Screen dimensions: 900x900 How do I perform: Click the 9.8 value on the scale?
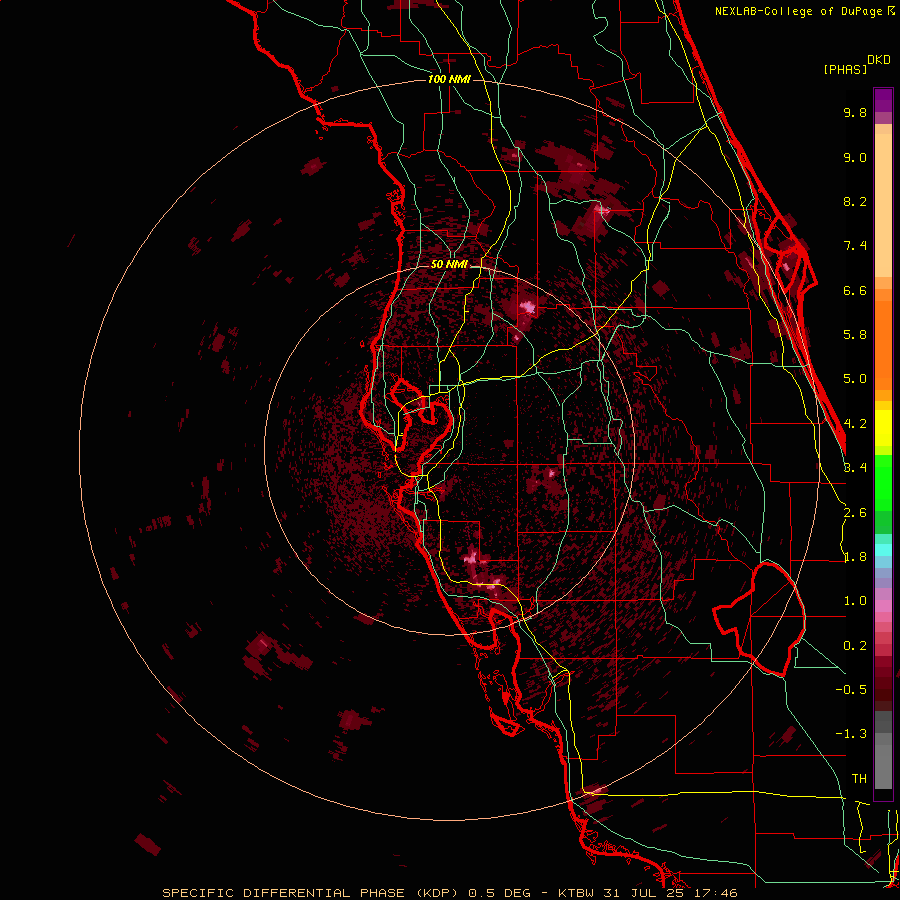coord(855,112)
